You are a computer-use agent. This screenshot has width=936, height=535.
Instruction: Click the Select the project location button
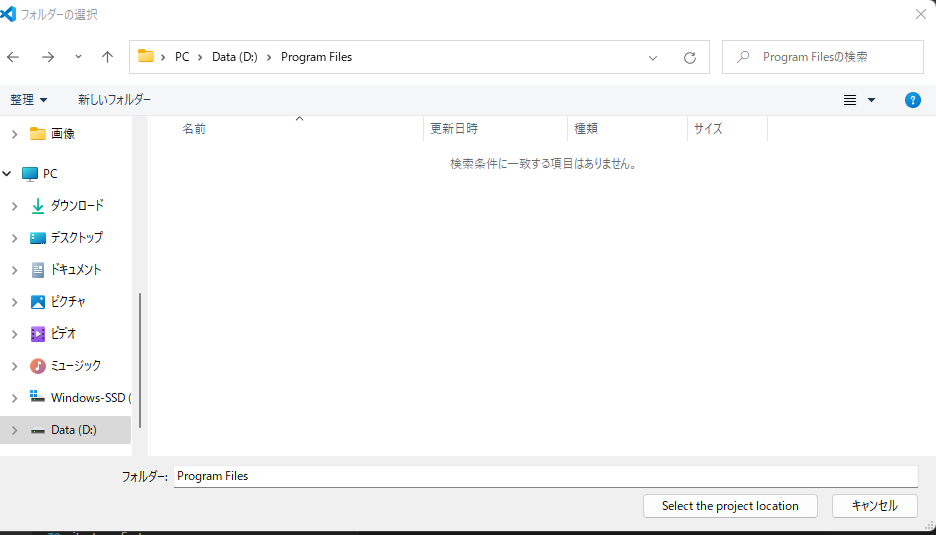coord(730,506)
